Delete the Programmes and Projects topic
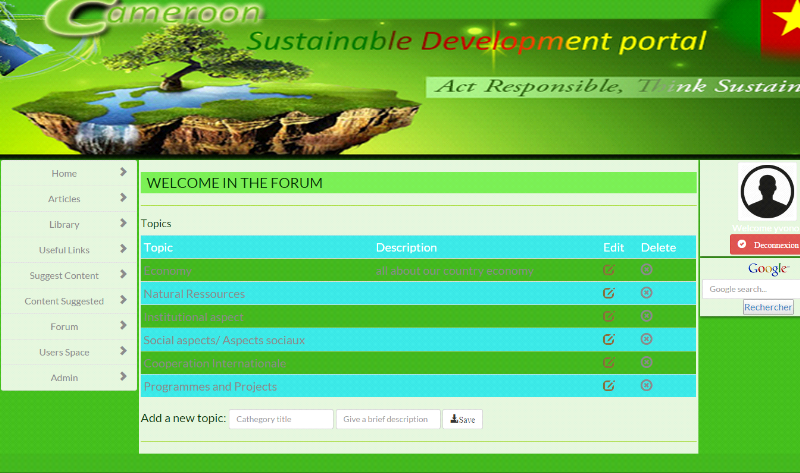Viewport: 800px width, 473px height. pos(646,385)
